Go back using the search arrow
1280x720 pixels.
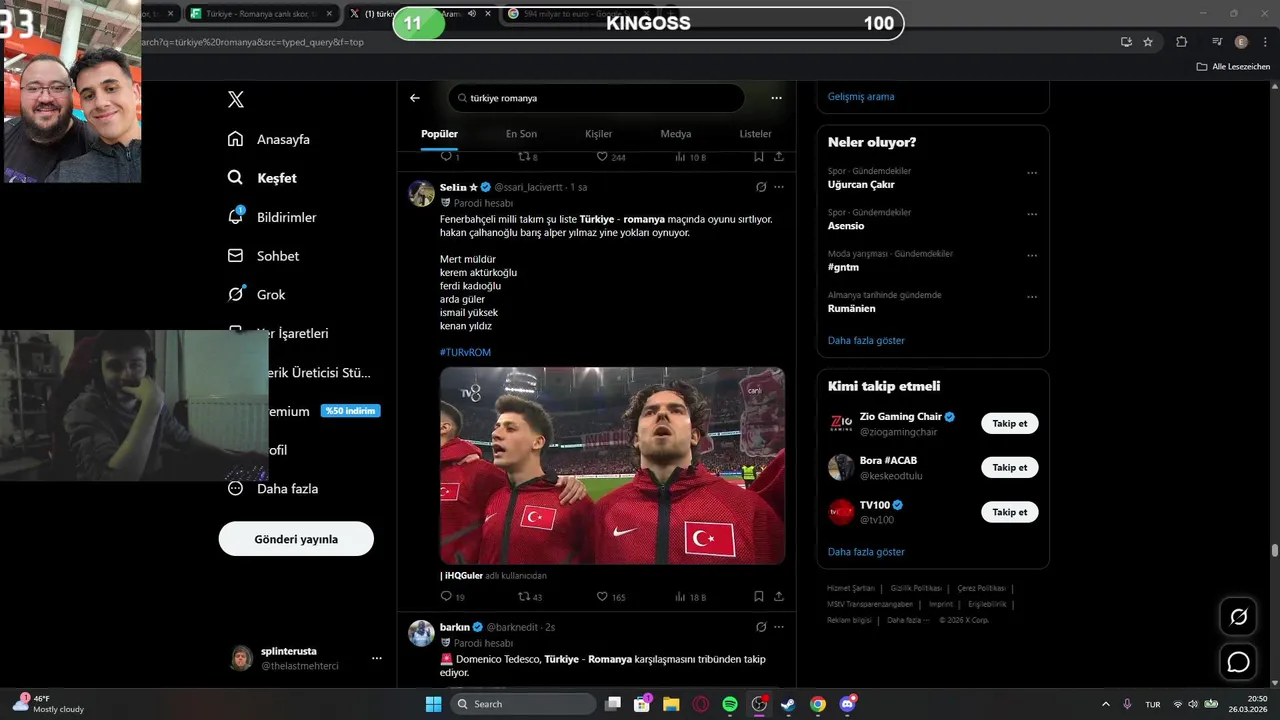tap(415, 98)
